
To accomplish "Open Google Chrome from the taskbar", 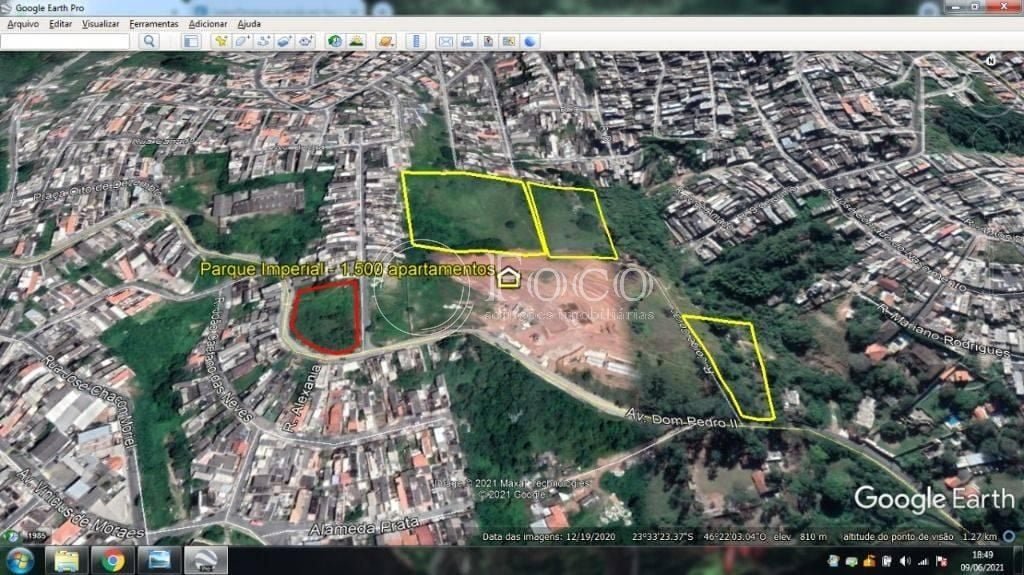I will (x=112, y=561).
